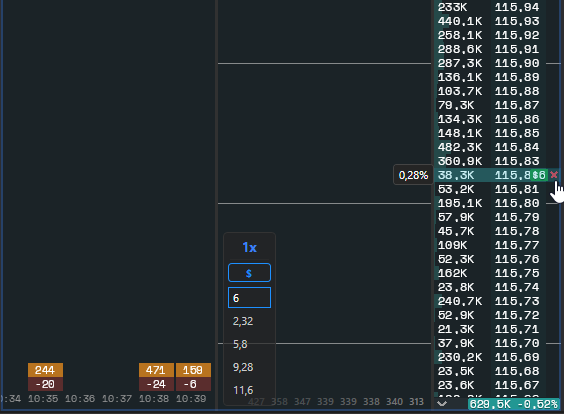Click the 360,9K volume cell
Image resolution: width=564 pixels, height=414 pixels.
[x=460, y=161]
